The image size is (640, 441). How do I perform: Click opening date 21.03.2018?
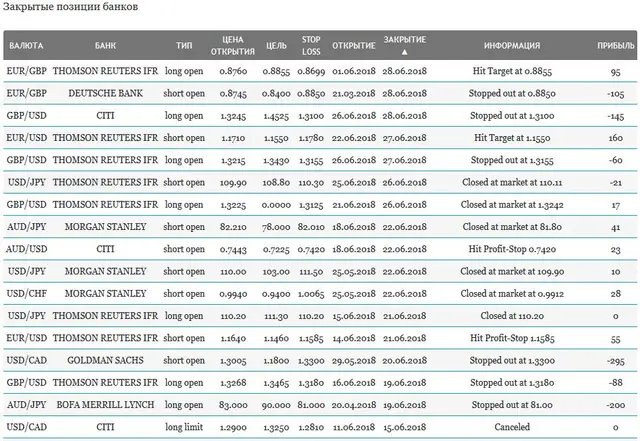click(x=353, y=94)
